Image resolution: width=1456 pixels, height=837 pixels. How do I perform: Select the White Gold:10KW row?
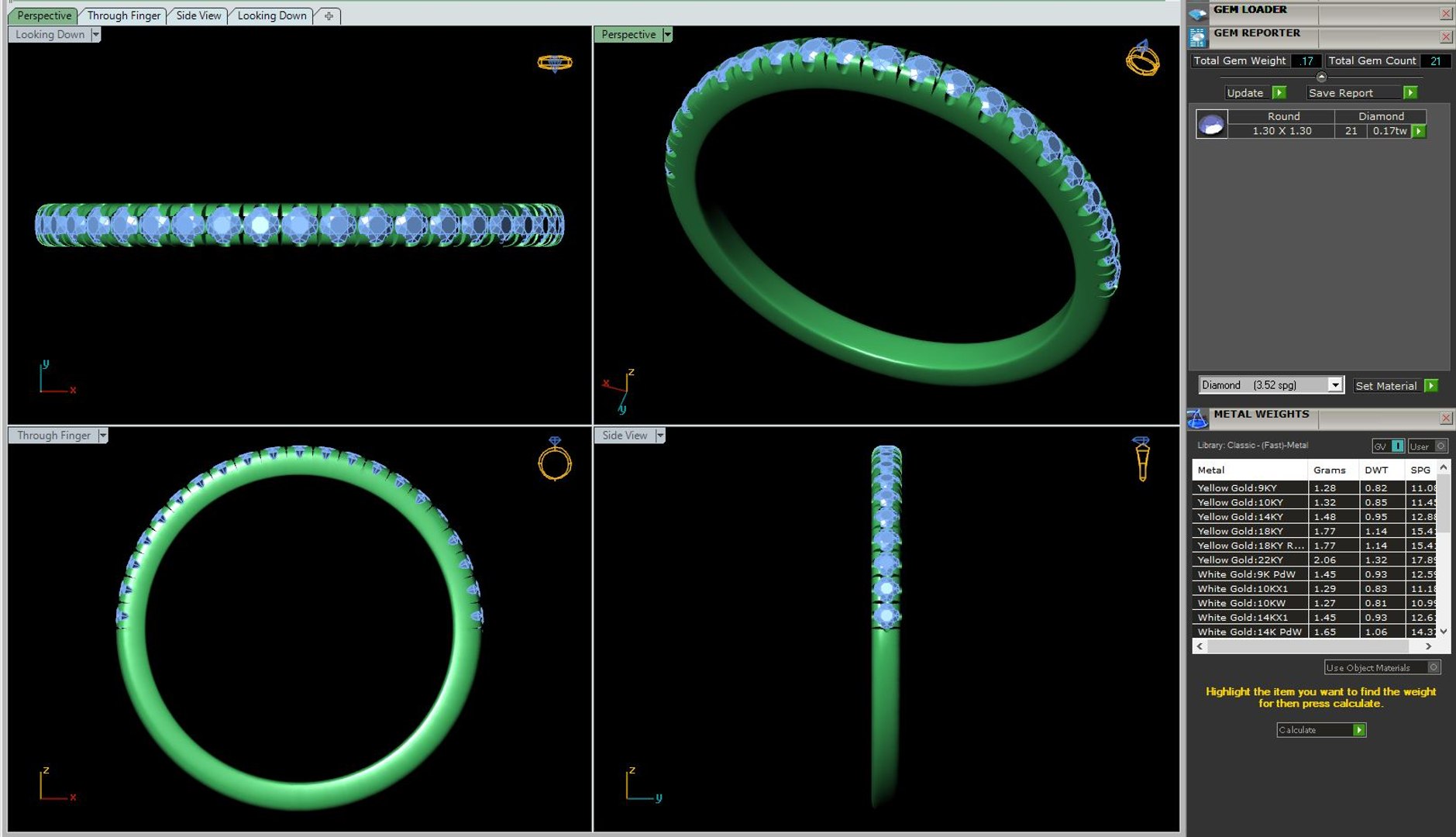pyautogui.click(x=1314, y=603)
